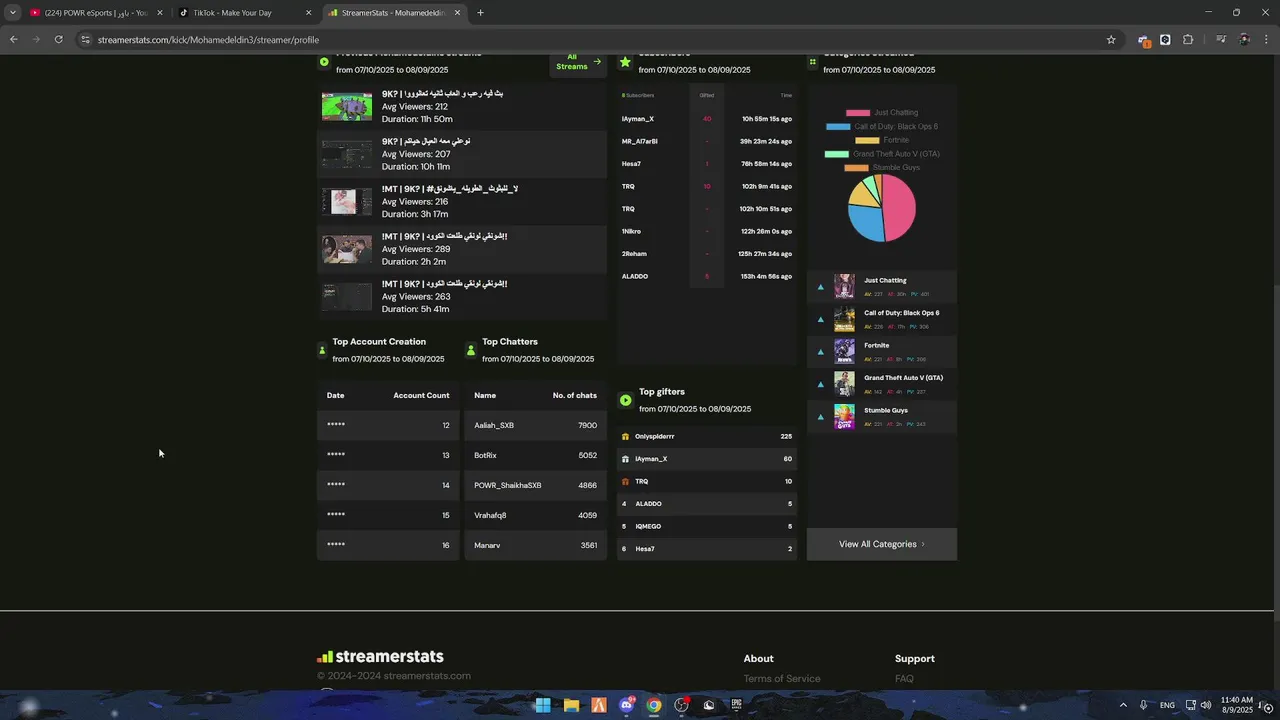Select chatter BotRix name

click(x=485, y=455)
